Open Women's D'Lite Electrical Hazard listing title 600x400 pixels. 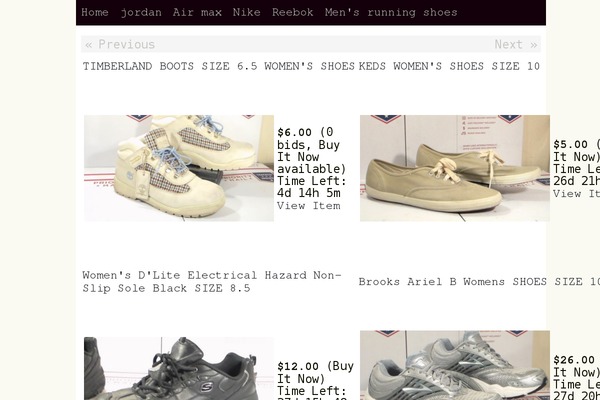[212, 281]
